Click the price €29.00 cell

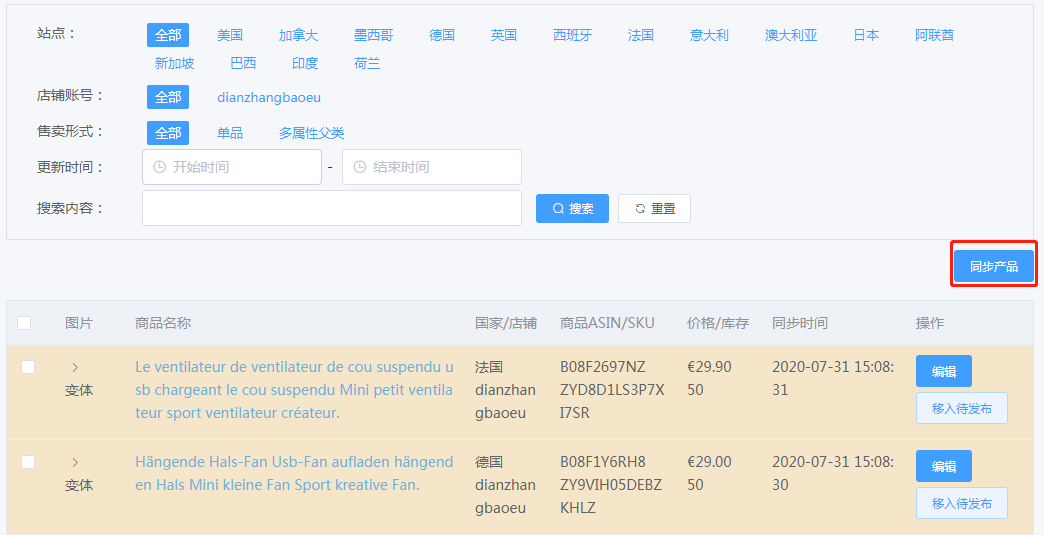(x=709, y=462)
